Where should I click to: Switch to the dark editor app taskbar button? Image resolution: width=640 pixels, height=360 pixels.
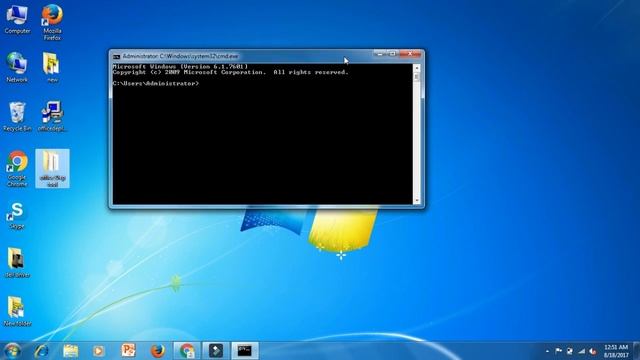tap(216, 351)
